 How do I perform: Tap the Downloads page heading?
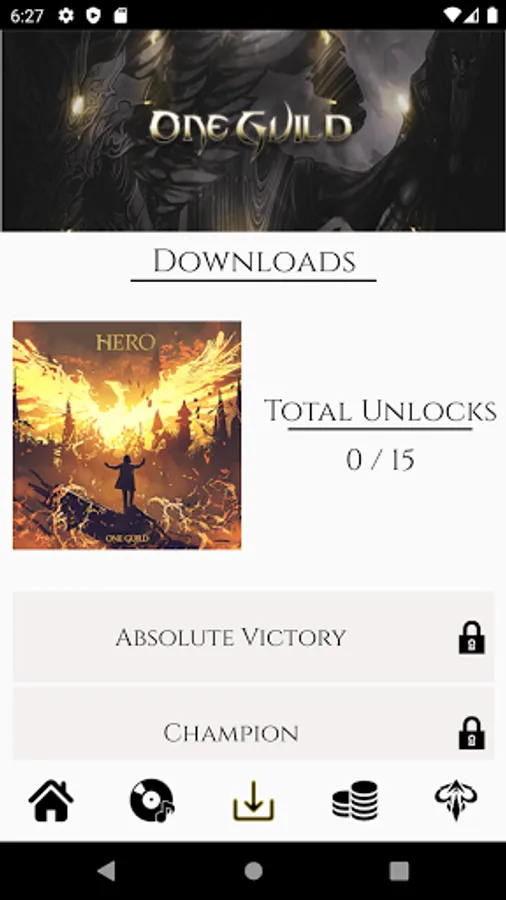pos(254,262)
